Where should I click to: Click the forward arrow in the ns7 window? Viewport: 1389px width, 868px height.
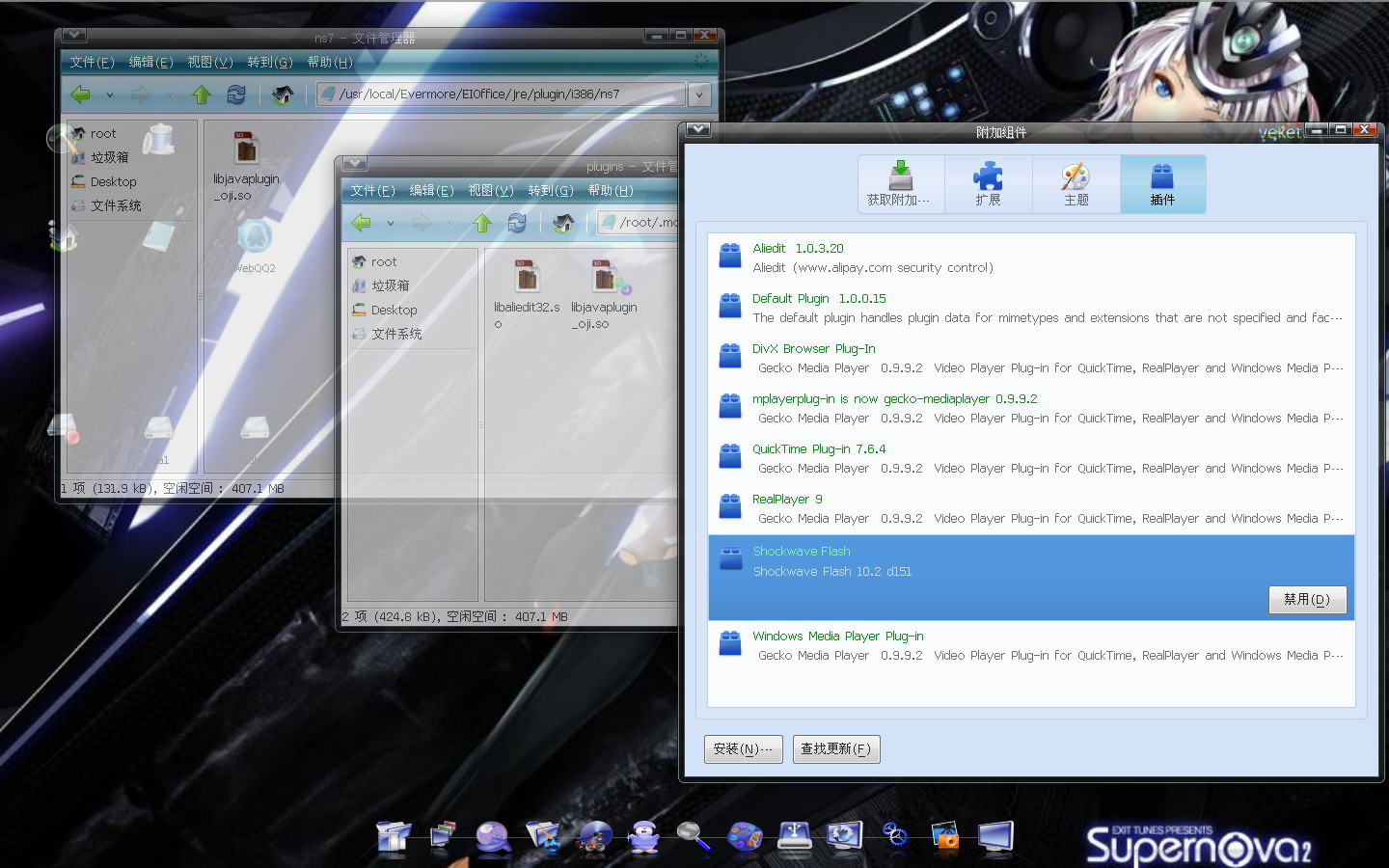pos(141,95)
